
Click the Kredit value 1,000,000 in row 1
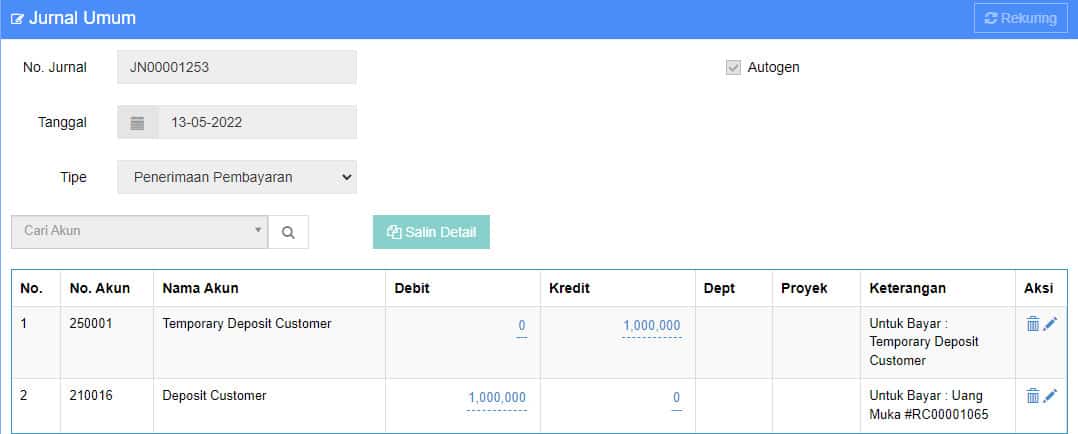(x=651, y=326)
